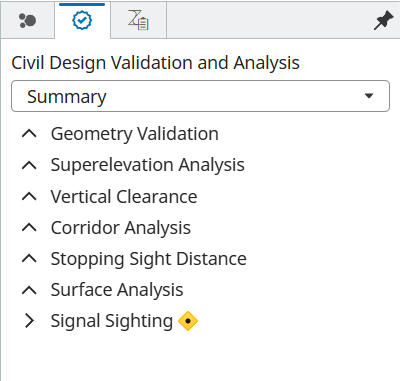This screenshot has height=381, width=400.
Task: Select the validation checkmark badge tab
Action: (x=82, y=20)
